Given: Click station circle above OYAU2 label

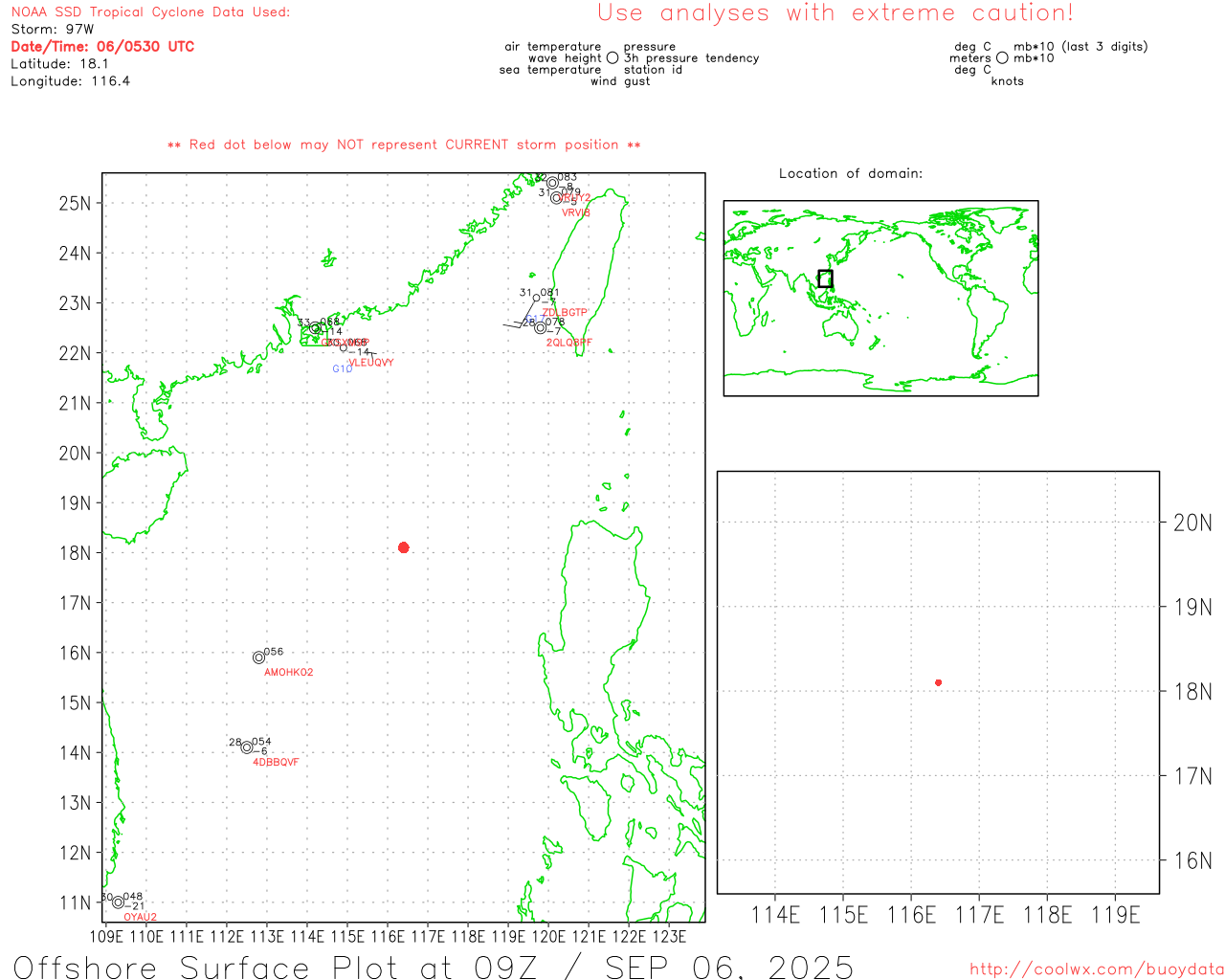Looking at the screenshot, I should click(x=118, y=902).
